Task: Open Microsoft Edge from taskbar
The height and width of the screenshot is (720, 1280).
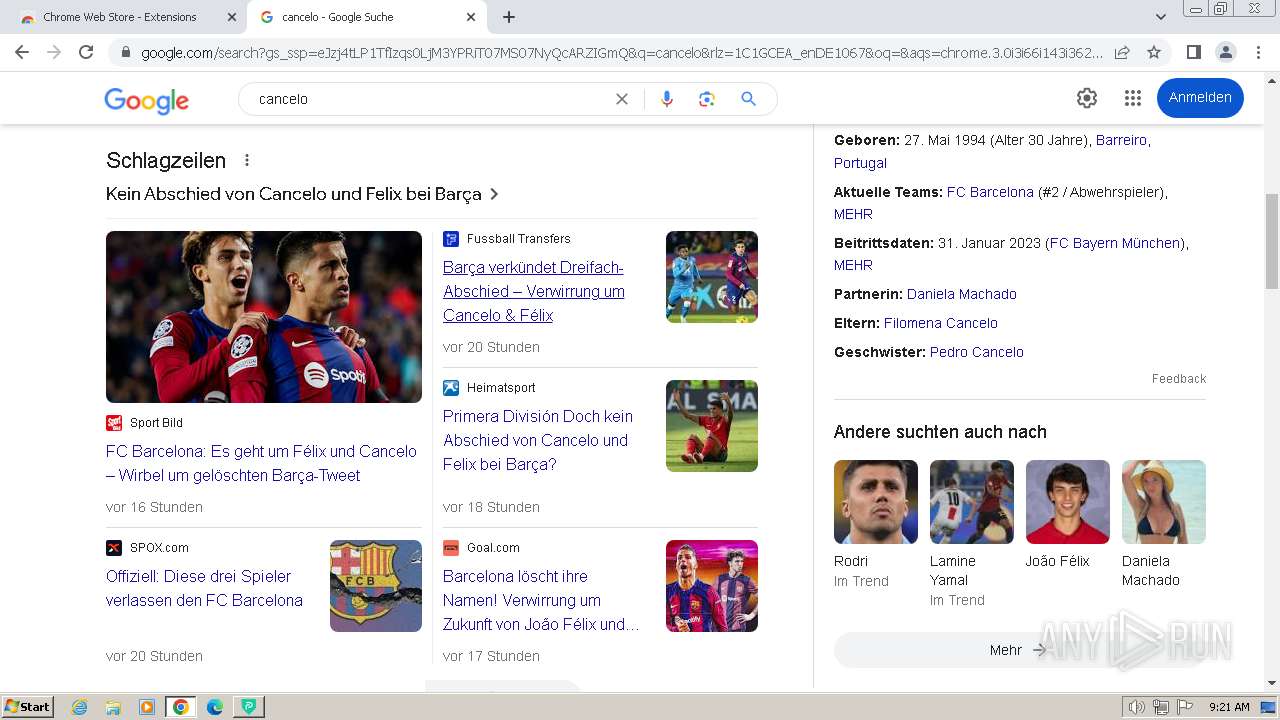Action: [214, 707]
